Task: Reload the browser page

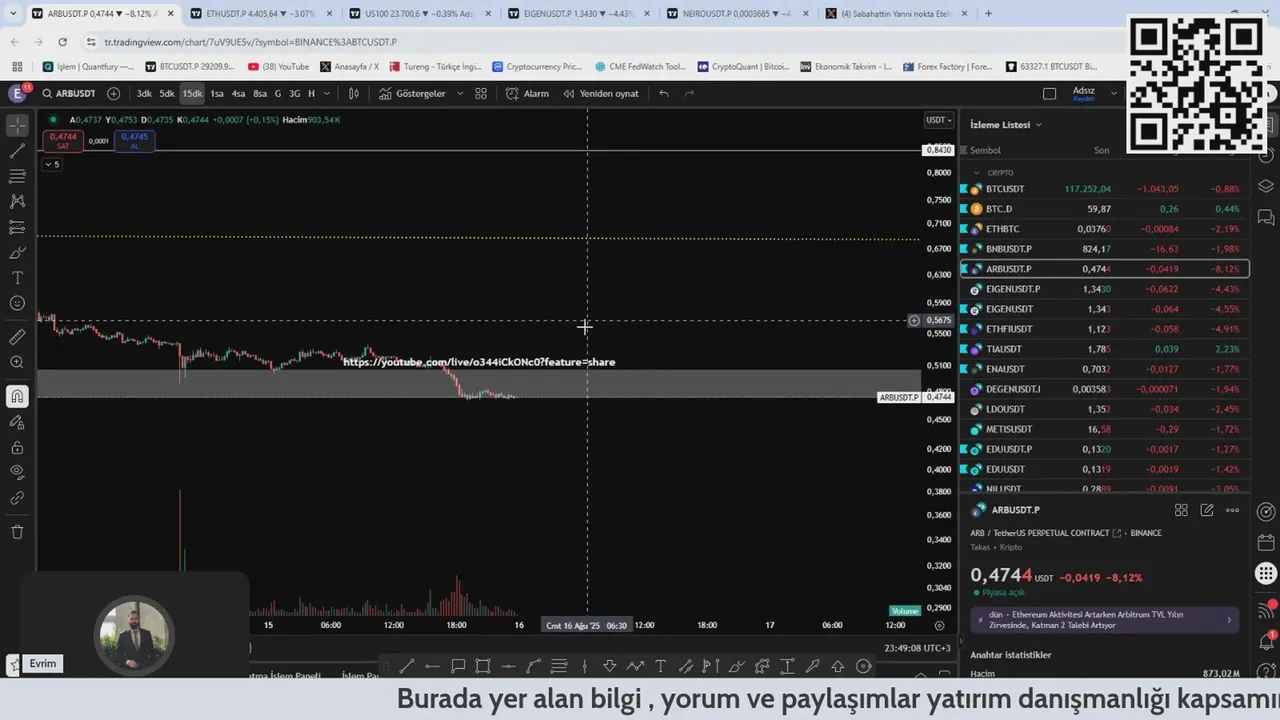Action: [x=62, y=42]
